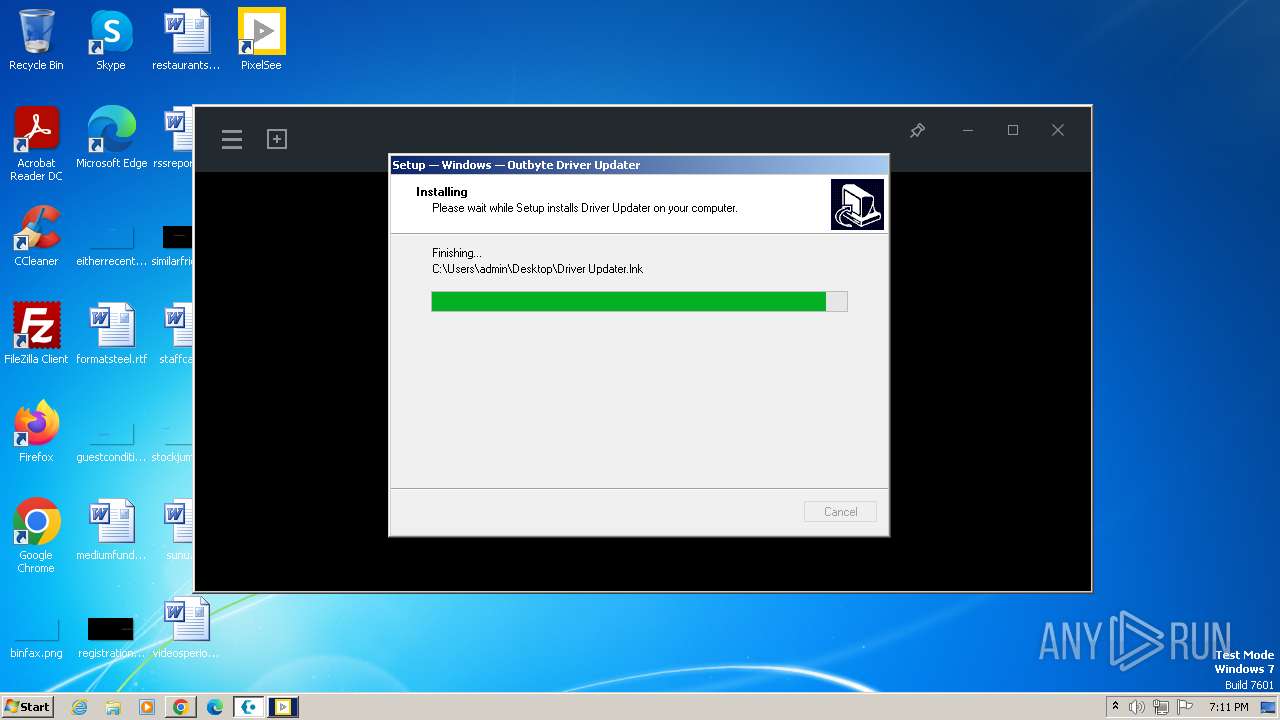Select the restaurants Word document on desktop

[186, 40]
